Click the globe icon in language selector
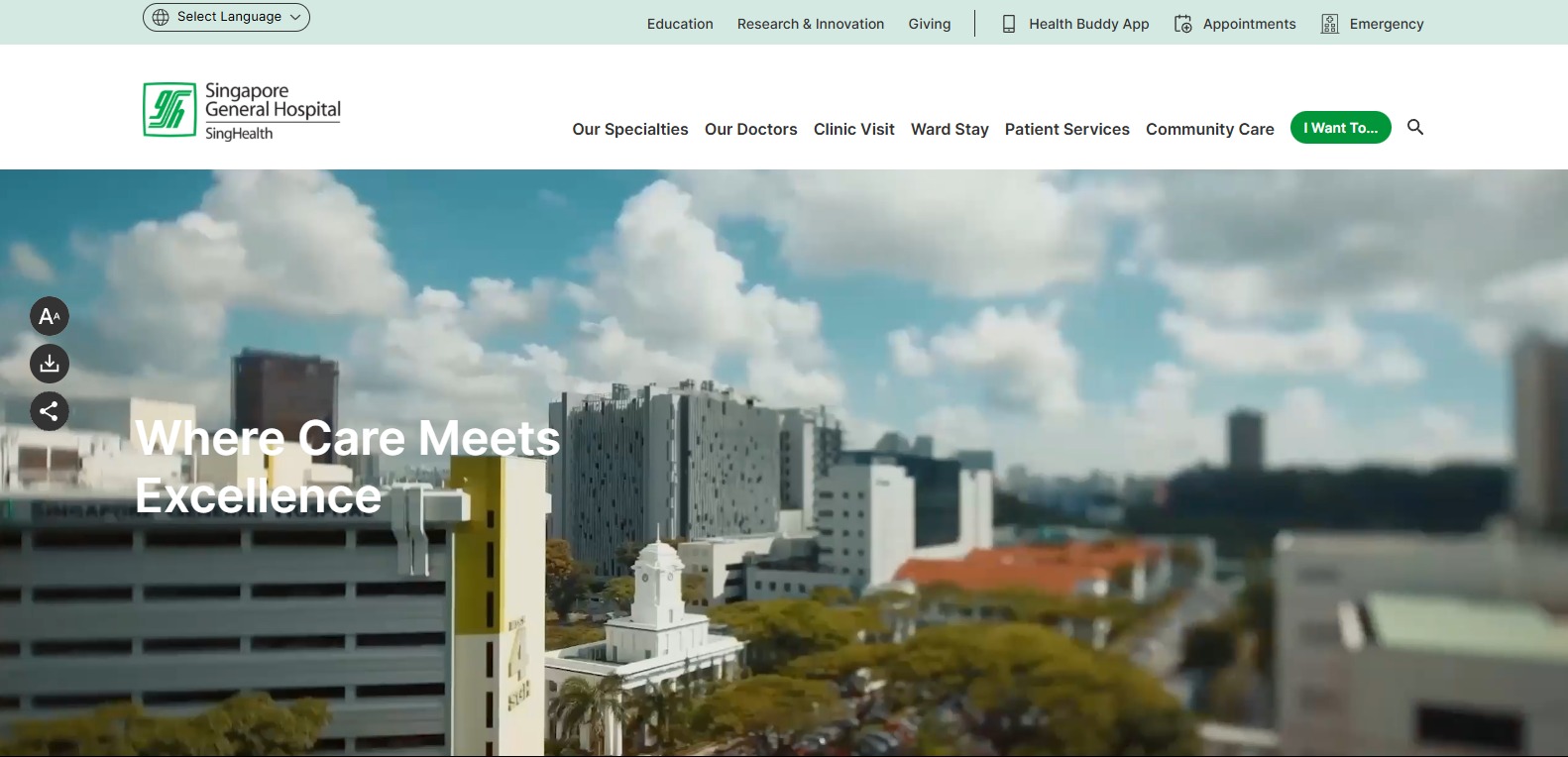Image resolution: width=1568 pixels, height=757 pixels. 161,17
